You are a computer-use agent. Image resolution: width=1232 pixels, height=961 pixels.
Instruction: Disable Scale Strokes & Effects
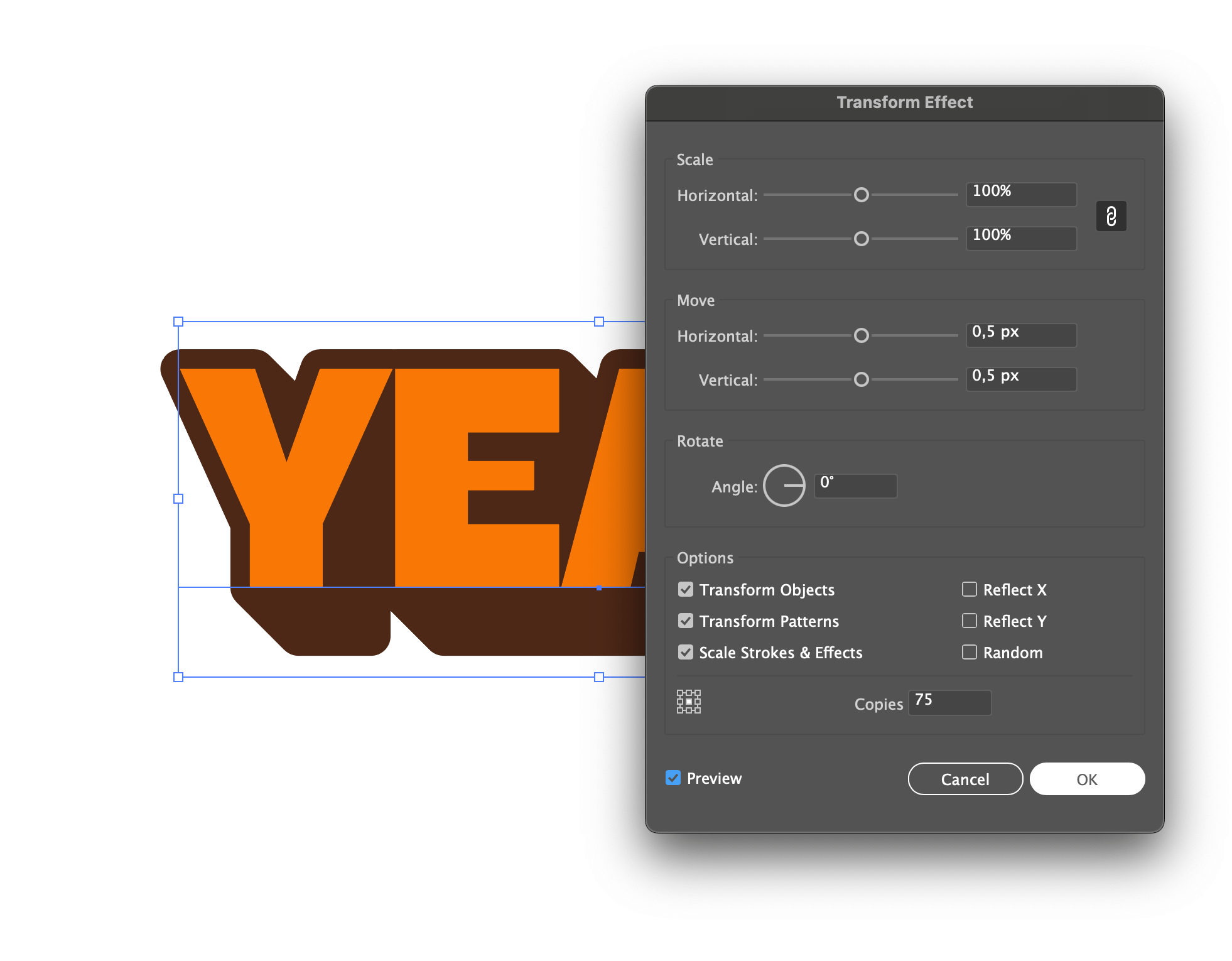pos(686,653)
